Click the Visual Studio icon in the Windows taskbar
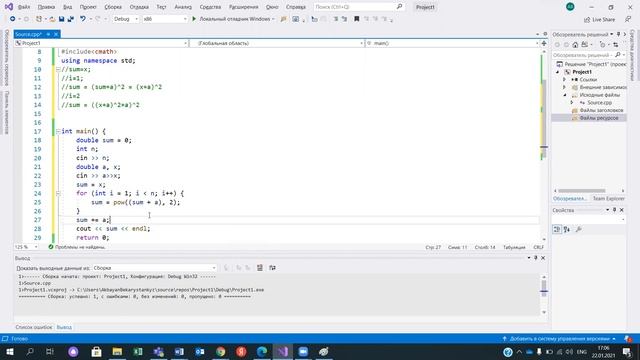The width and height of the screenshot is (640, 360). coord(282,351)
